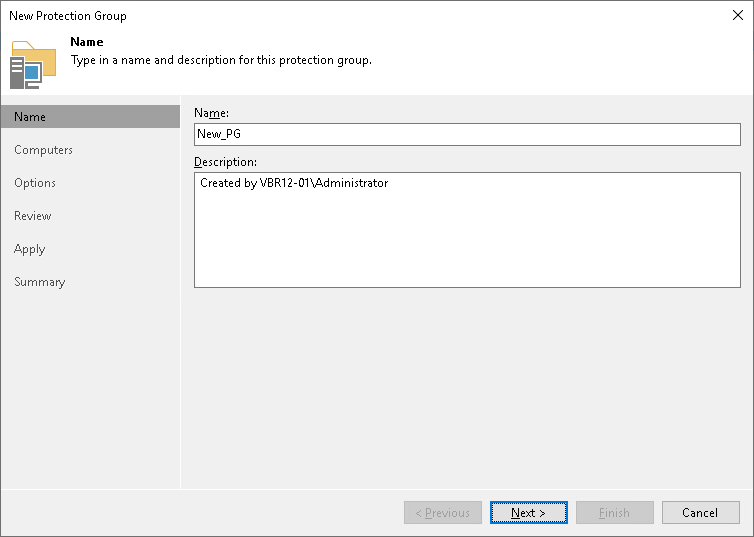Click inside the Description text area
This screenshot has width=754, height=537.
click(x=467, y=230)
